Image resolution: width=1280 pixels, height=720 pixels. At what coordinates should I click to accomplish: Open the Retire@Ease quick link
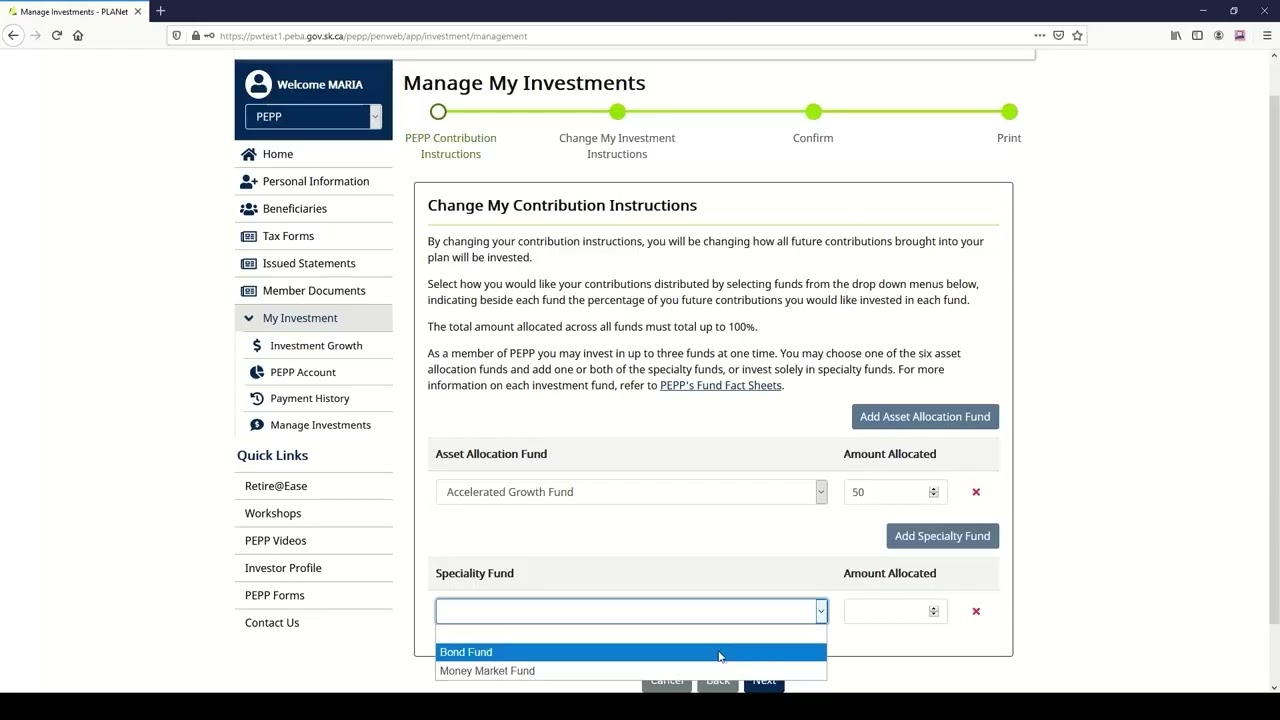[x=276, y=486]
